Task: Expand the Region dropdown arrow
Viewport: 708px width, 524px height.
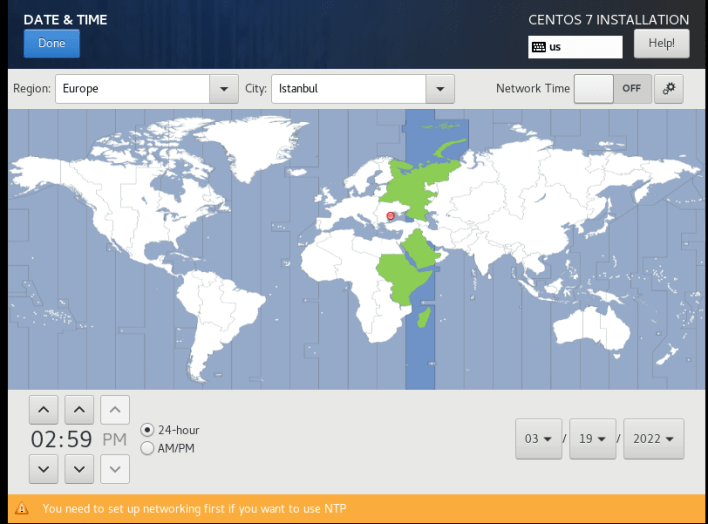Action: point(224,89)
